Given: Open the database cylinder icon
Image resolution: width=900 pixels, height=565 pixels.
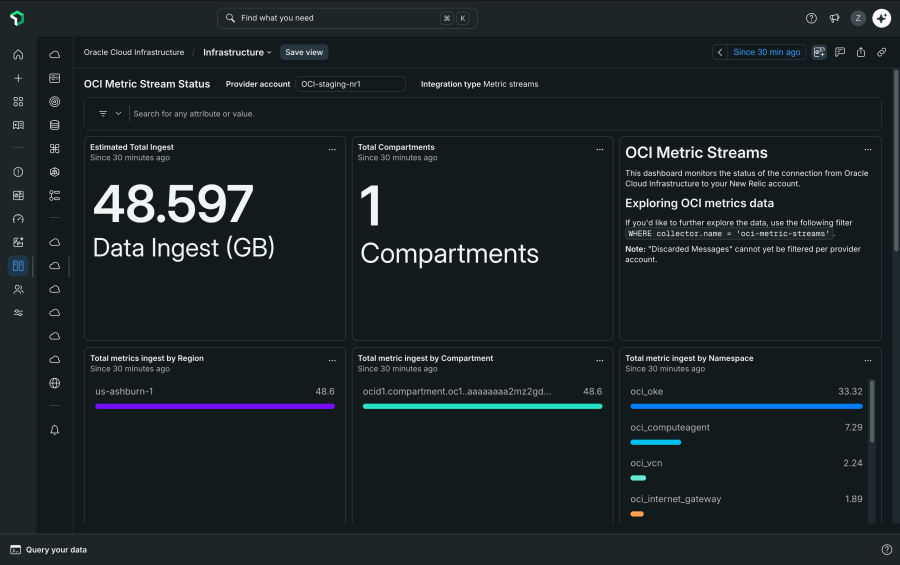Looking at the screenshot, I should pos(55,125).
